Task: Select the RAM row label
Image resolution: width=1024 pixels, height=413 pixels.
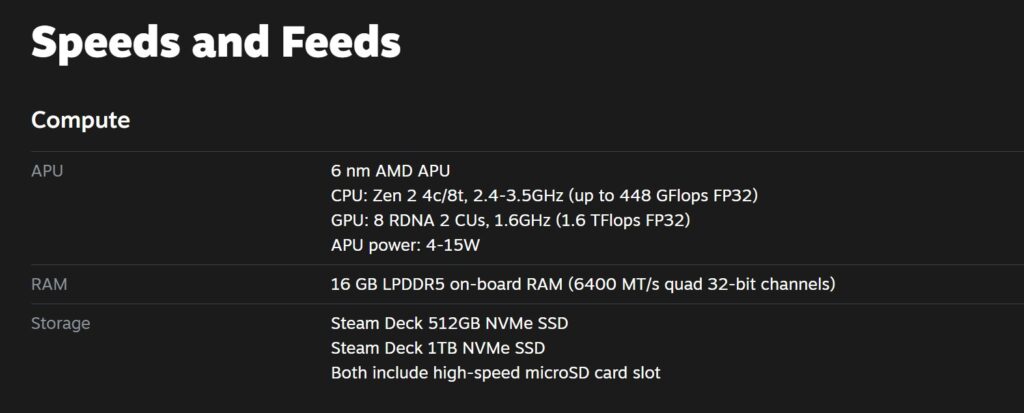Action: [x=49, y=285]
